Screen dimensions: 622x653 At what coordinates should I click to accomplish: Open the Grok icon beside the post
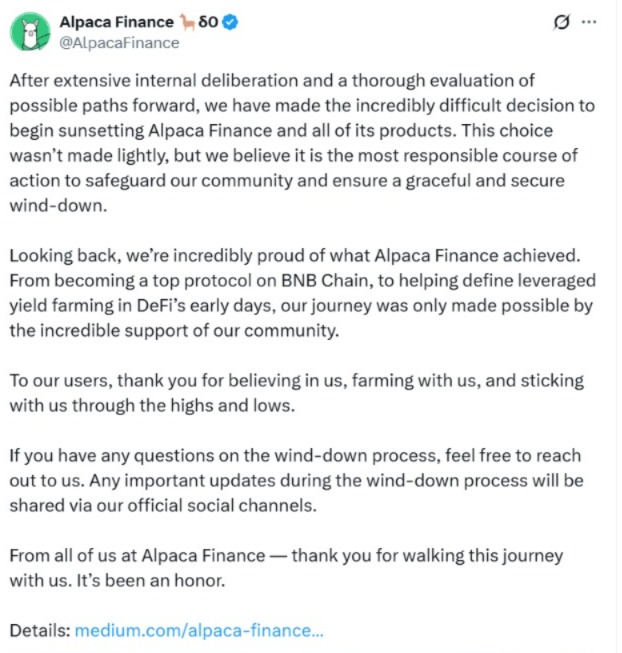(559, 20)
